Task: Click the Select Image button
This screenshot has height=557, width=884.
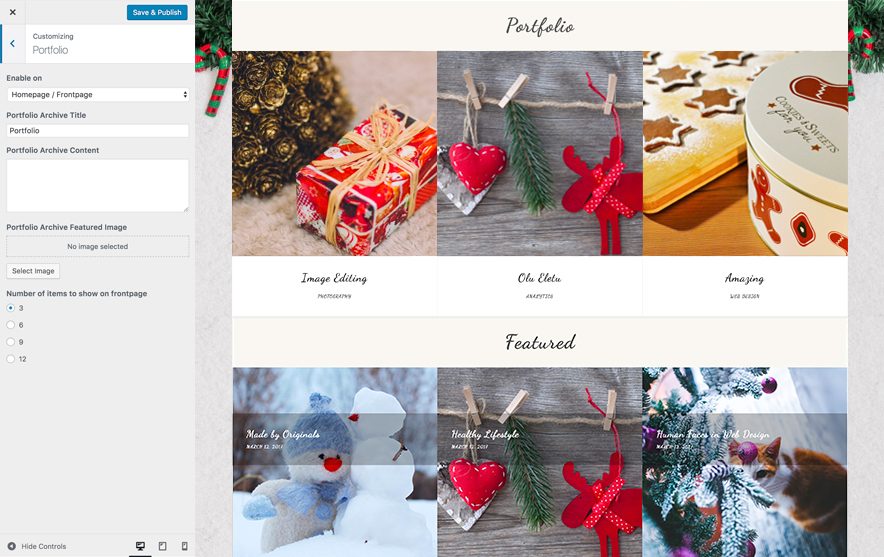Action: pyautogui.click(x=33, y=271)
